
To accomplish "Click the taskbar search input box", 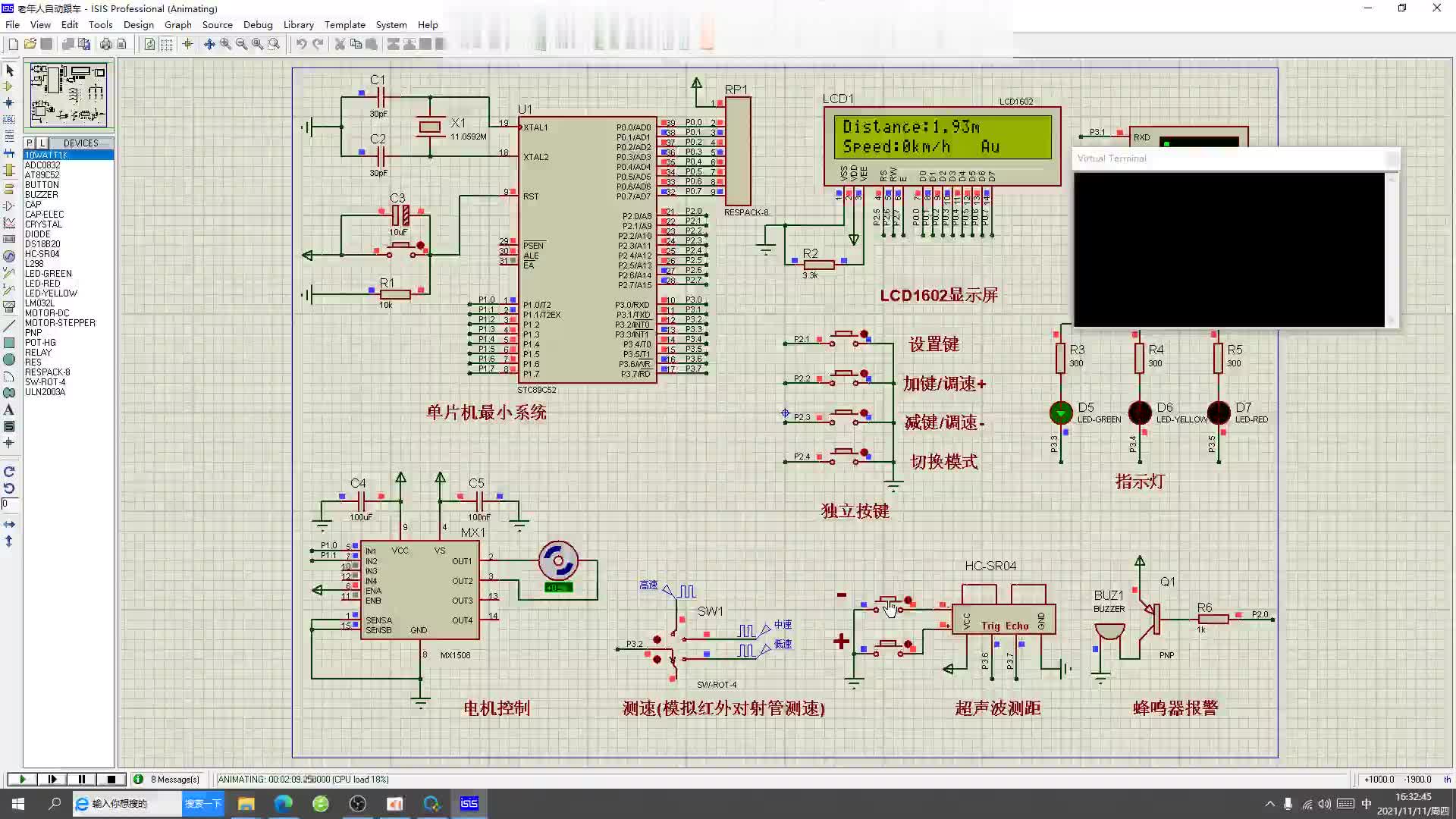I will point(127,804).
